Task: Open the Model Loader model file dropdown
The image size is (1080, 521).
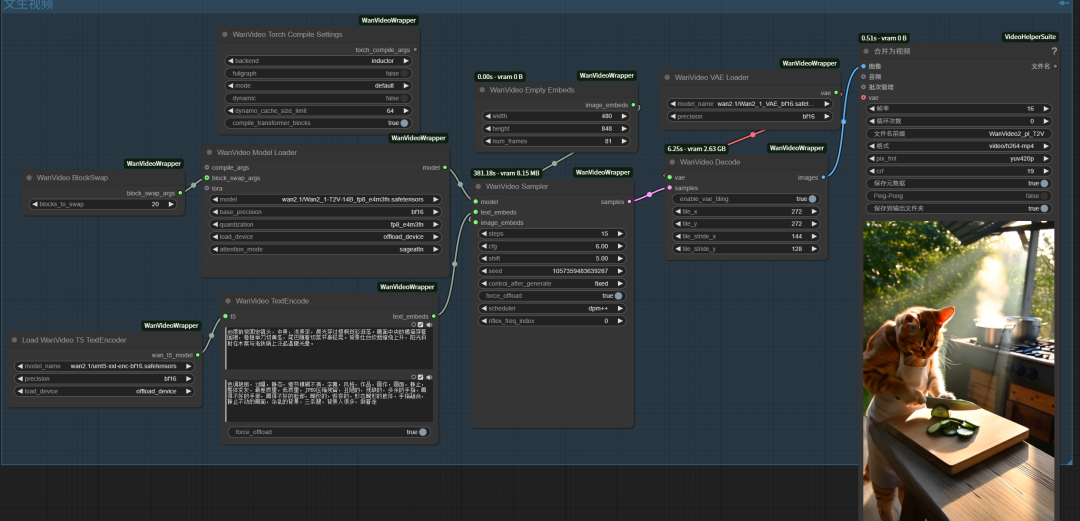Action: 325,199
